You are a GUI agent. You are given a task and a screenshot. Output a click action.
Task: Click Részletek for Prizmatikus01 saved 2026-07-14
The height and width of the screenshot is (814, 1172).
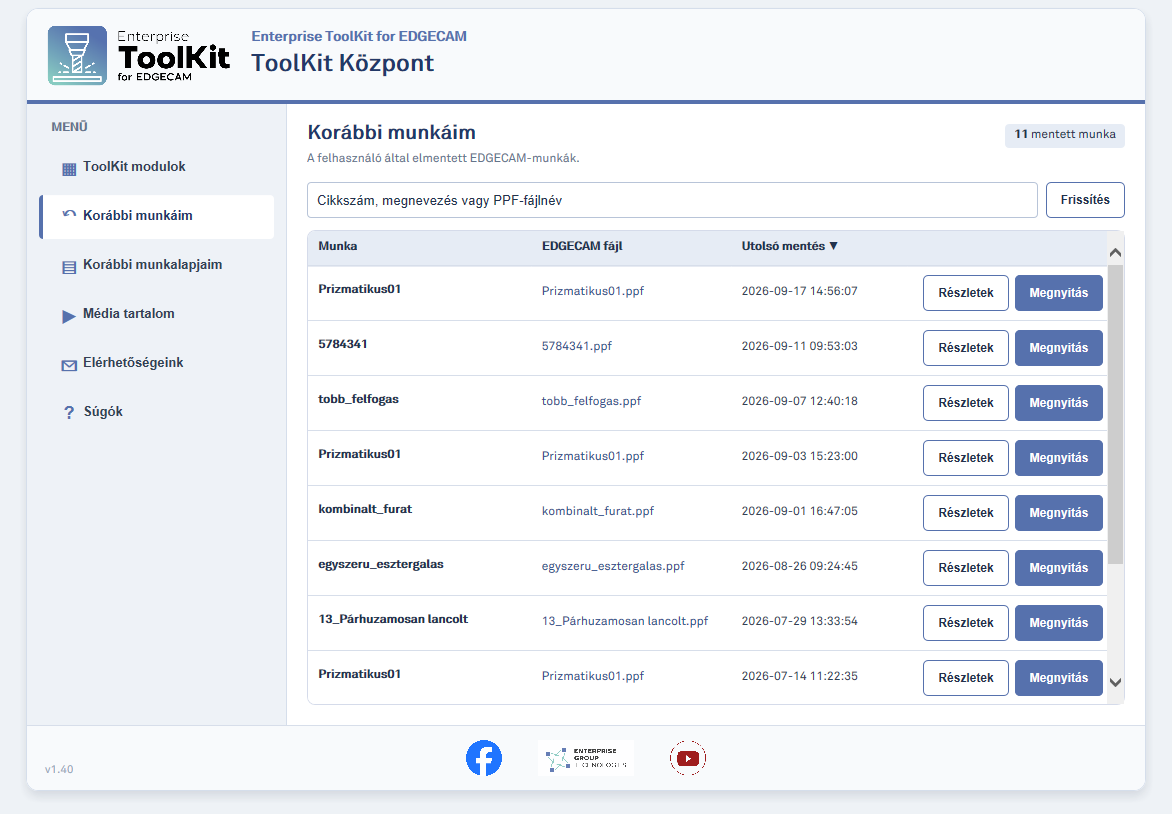pos(966,678)
